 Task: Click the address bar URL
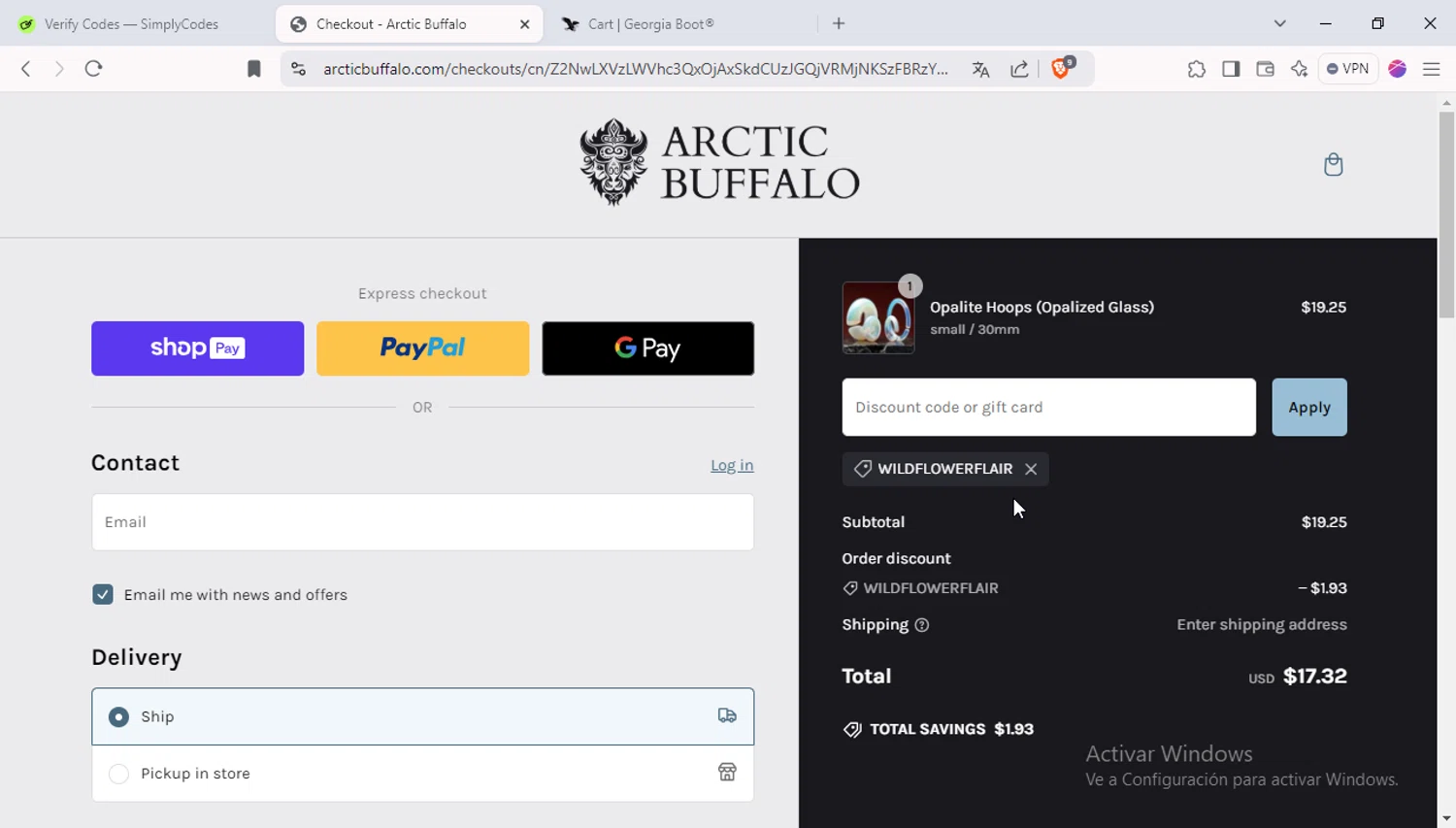pyautogui.click(x=636, y=69)
